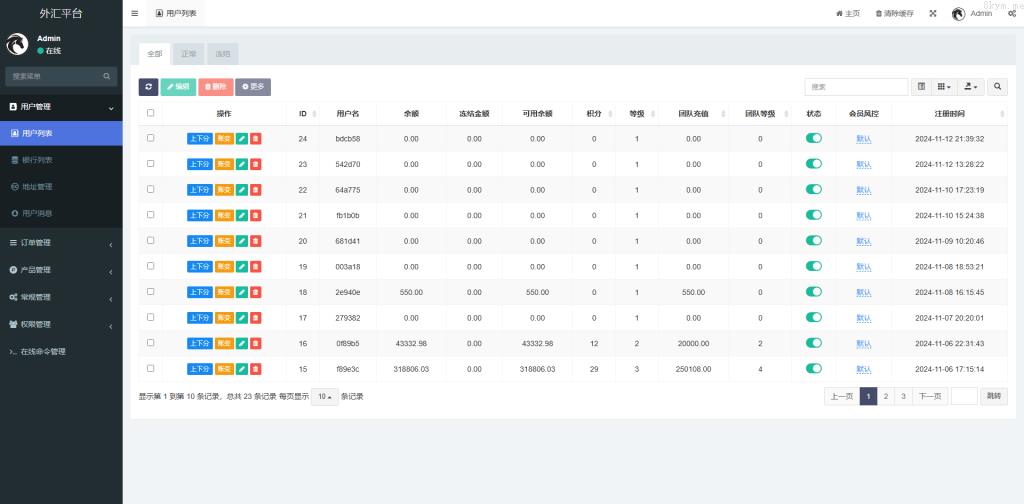
Task: Toggle the table view icon next to search box
Action: click(x=922, y=87)
